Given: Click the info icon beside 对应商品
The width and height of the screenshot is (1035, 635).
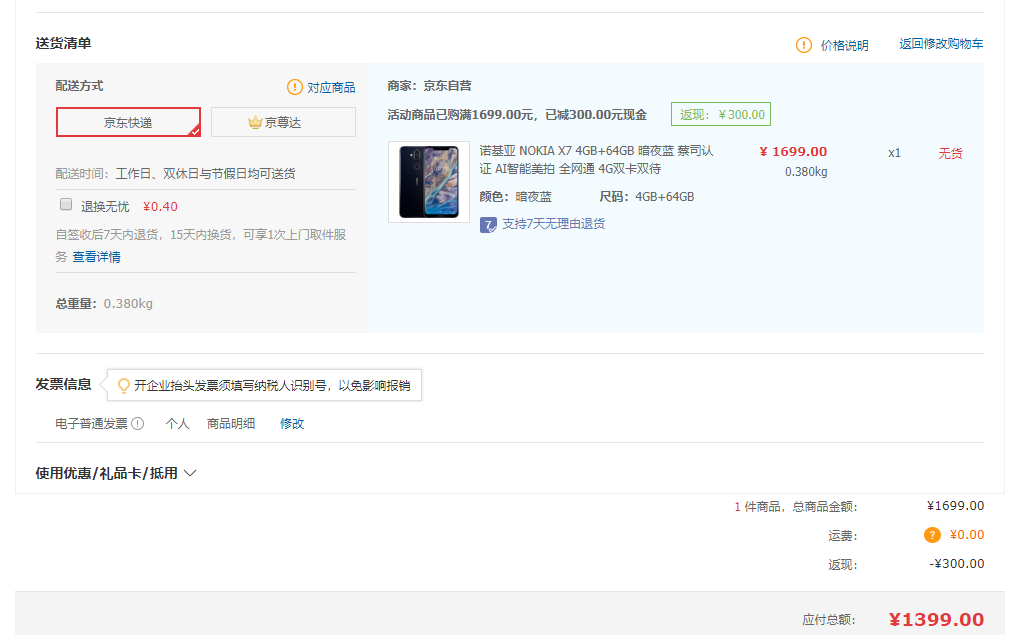Looking at the screenshot, I should pos(294,87).
